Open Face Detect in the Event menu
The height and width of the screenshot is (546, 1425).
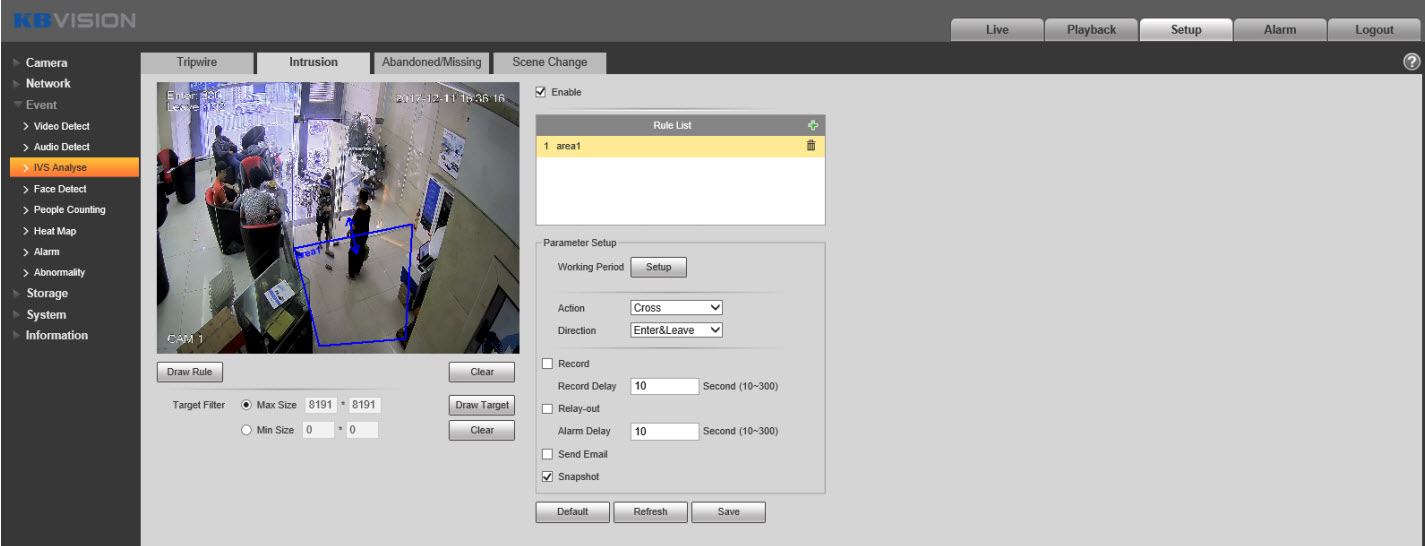tap(60, 189)
